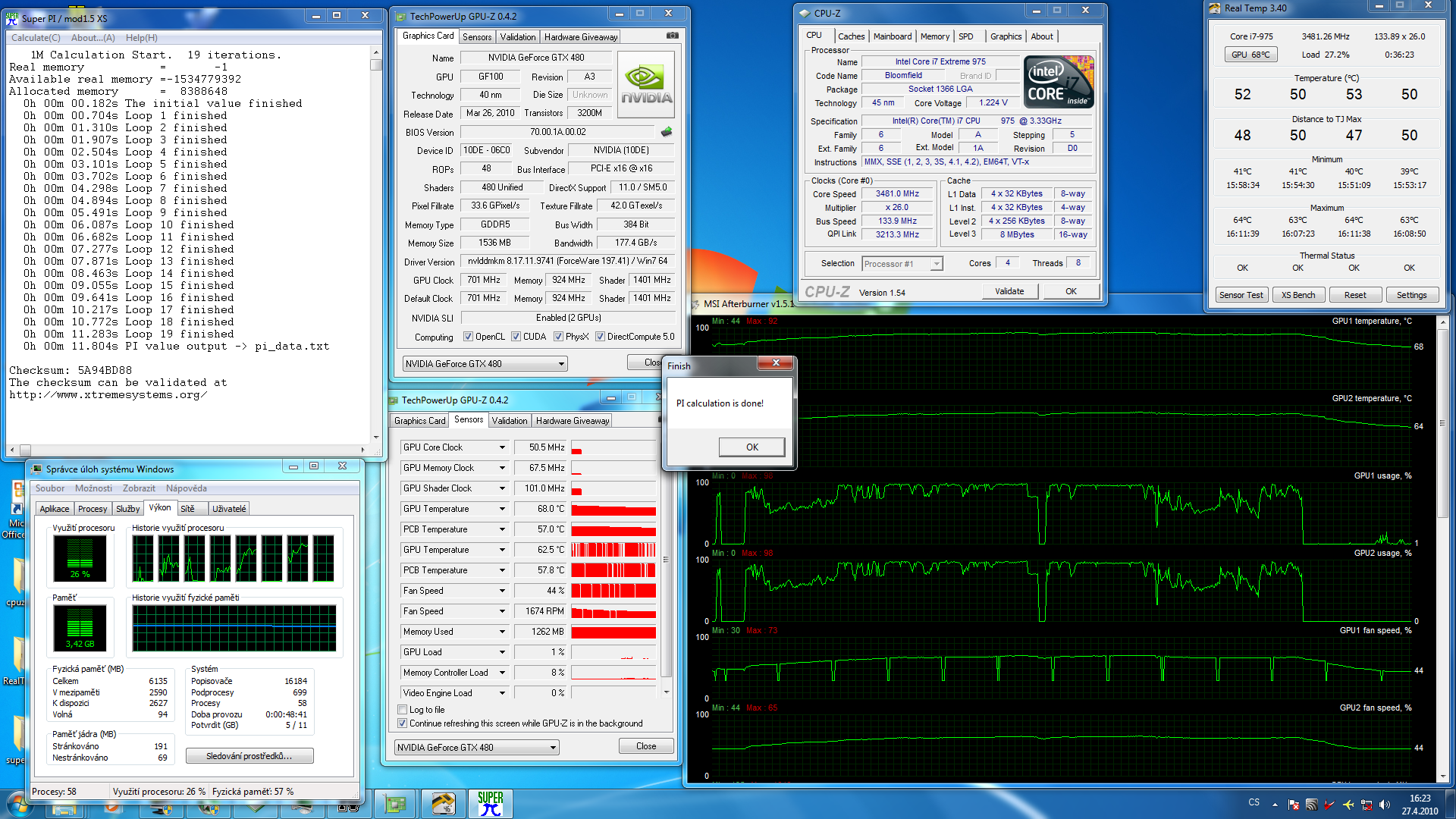Toggle the OpenCL checkbox

coord(469,337)
